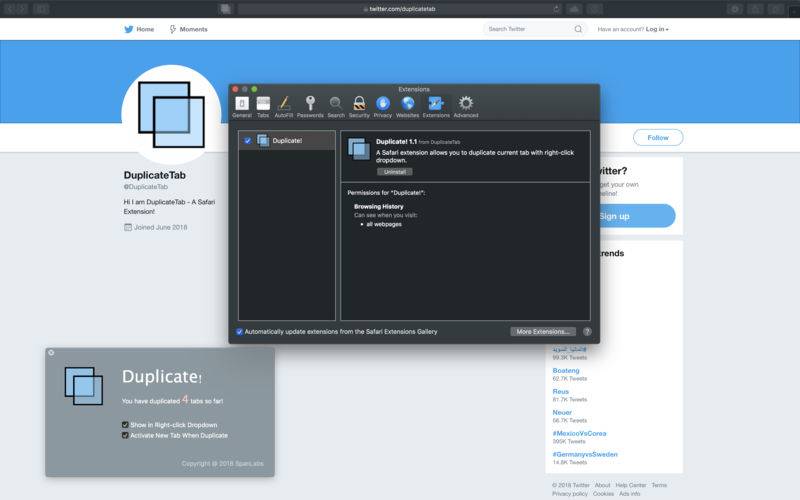Open the #GermanyvsSweden trend
This screenshot has width=800, height=500.
click(x=585, y=454)
